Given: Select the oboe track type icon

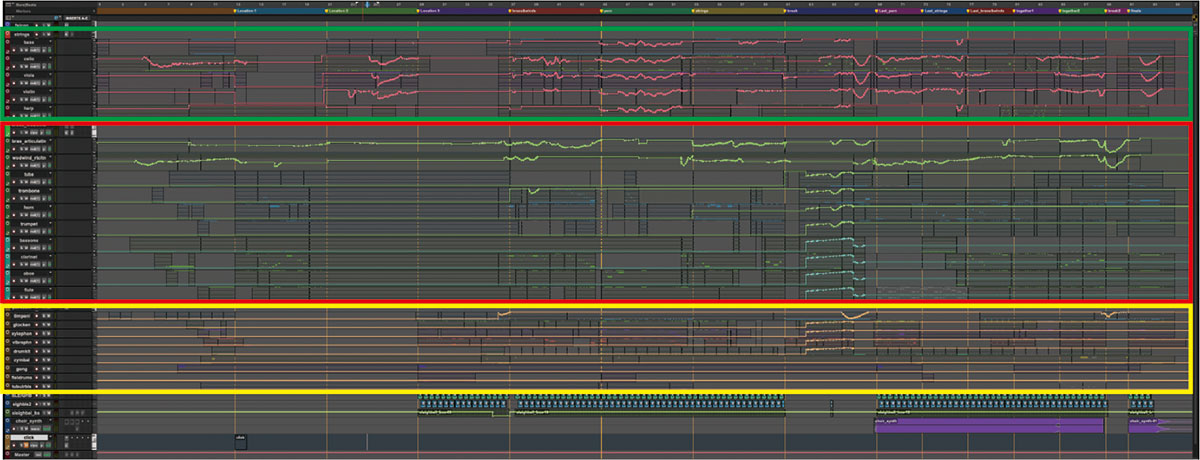Looking at the screenshot, I should tap(8, 272).
